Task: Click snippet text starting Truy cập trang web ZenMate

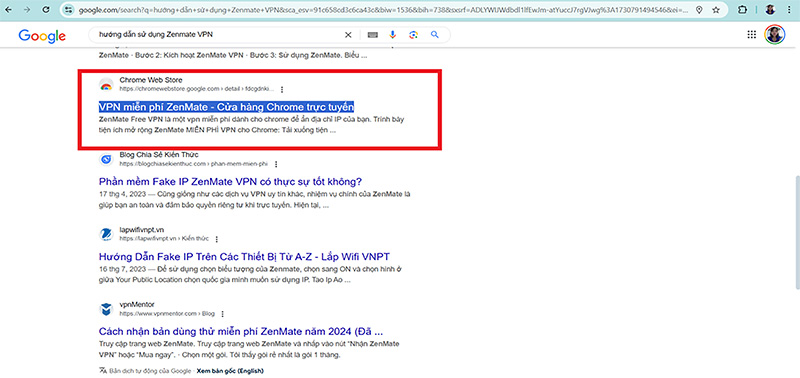Action: 249,349
